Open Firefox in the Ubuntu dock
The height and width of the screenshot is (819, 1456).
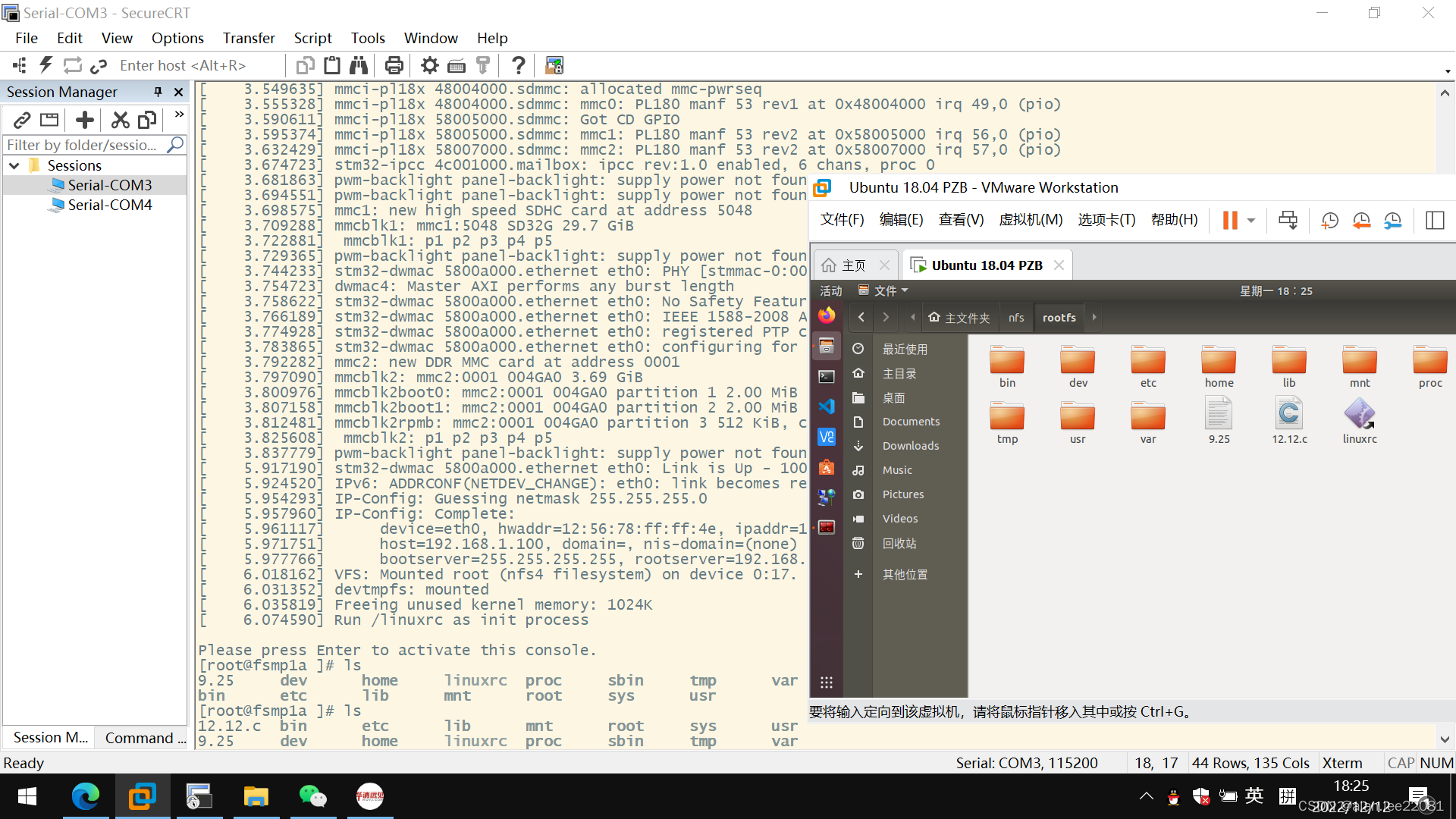(x=827, y=315)
